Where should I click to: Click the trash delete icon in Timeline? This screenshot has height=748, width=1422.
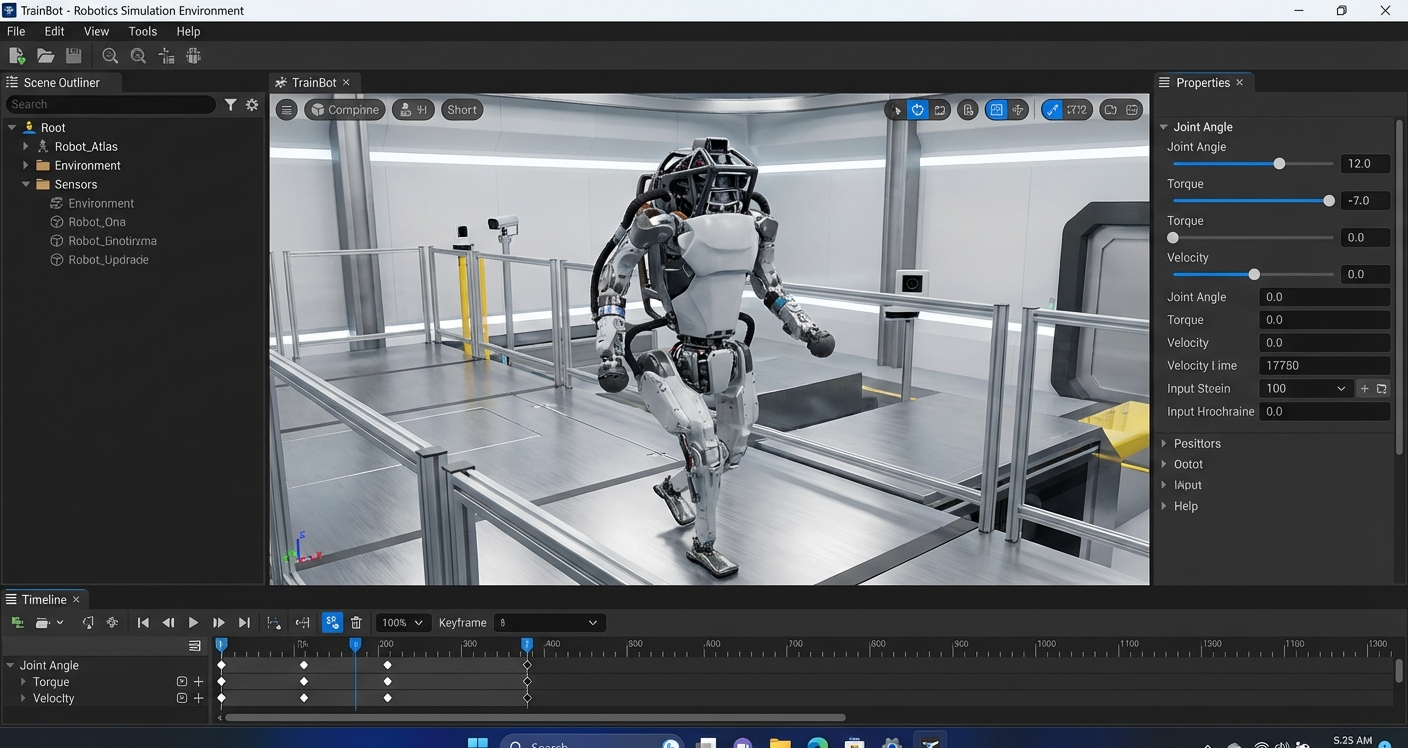[x=356, y=623]
